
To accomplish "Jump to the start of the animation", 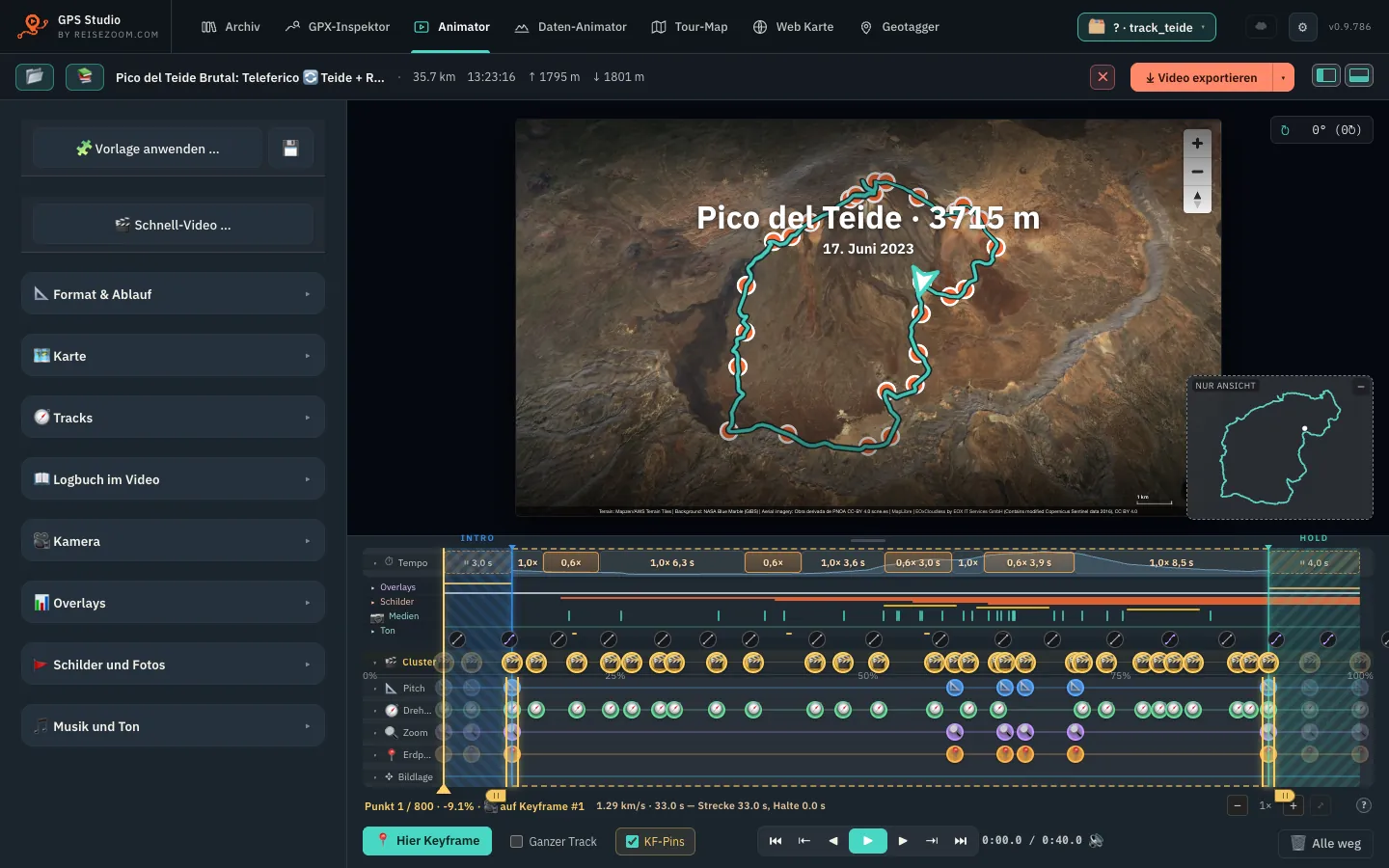I will click(x=776, y=841).
